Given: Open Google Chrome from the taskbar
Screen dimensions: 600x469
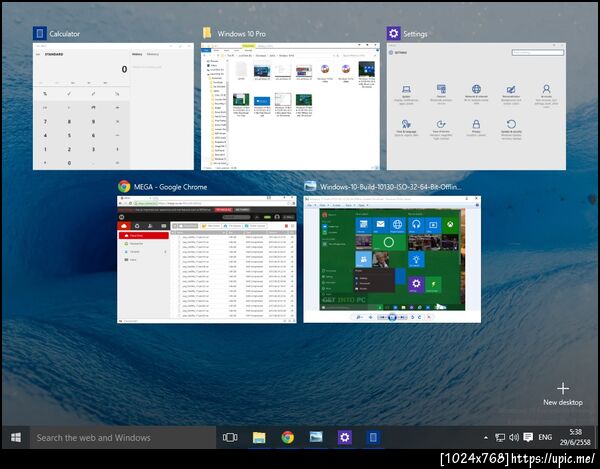Looking at the screenshot, I should tap(288, 437).
